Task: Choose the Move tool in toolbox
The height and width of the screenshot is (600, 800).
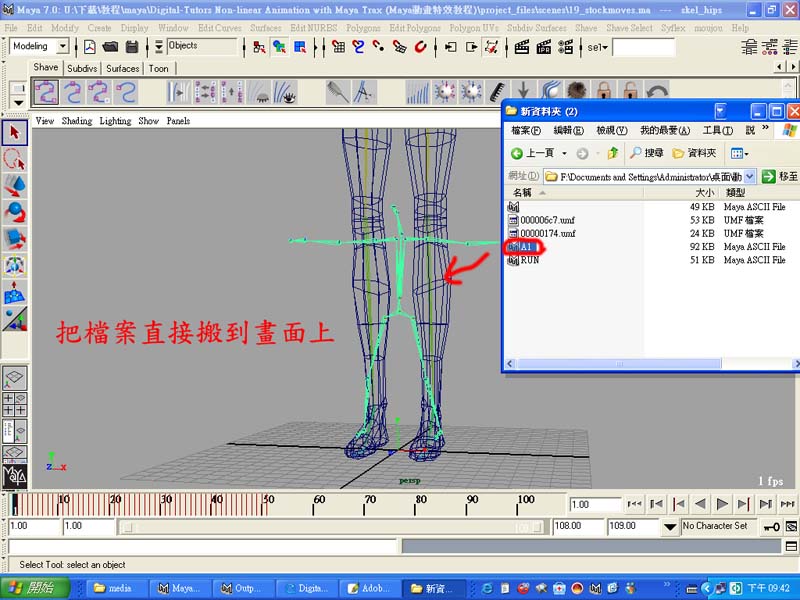Action: (15, 186)
